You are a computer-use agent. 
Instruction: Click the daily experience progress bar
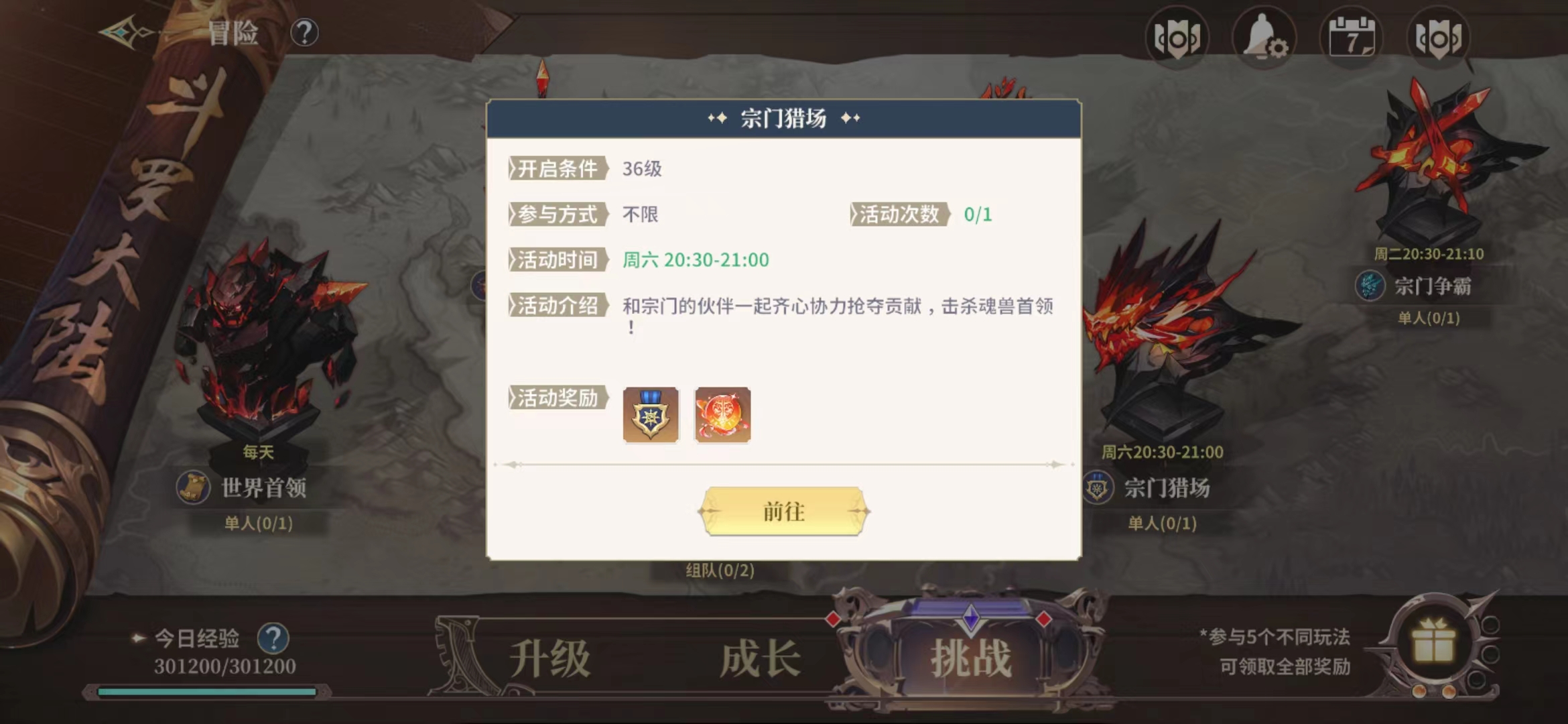[x=206, y=691]
